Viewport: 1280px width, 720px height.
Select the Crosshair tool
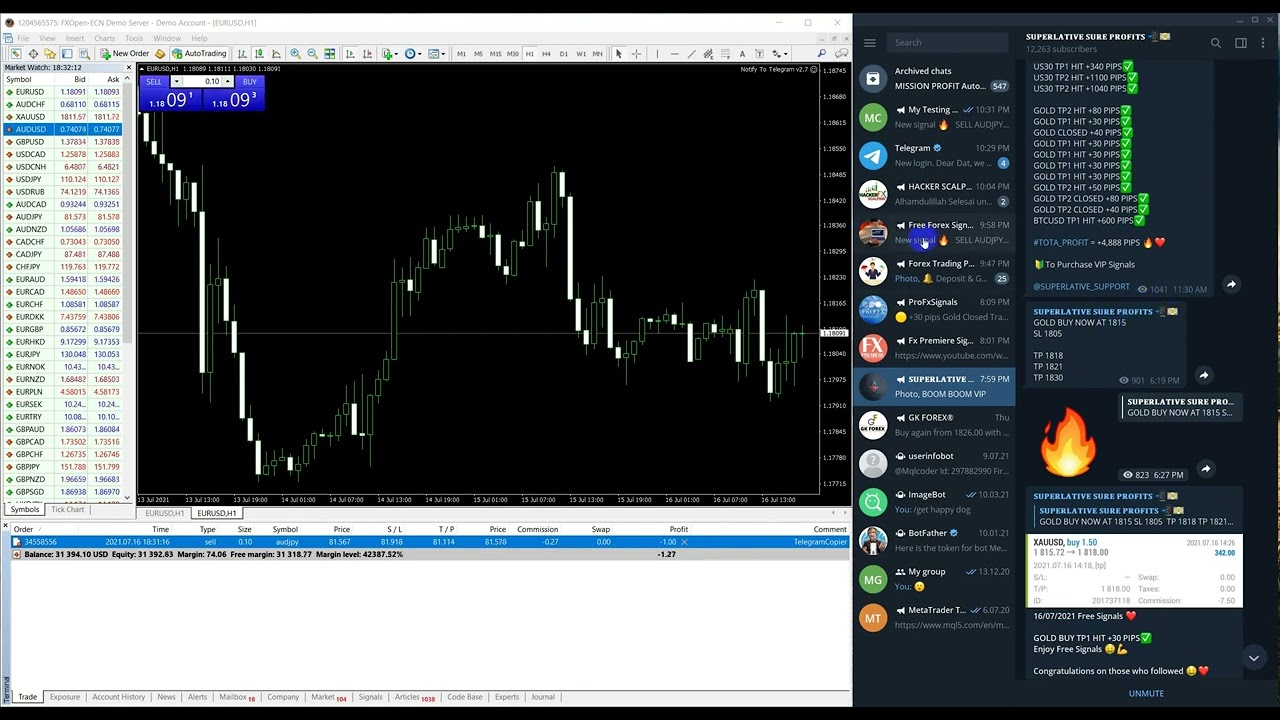[636, 53]
